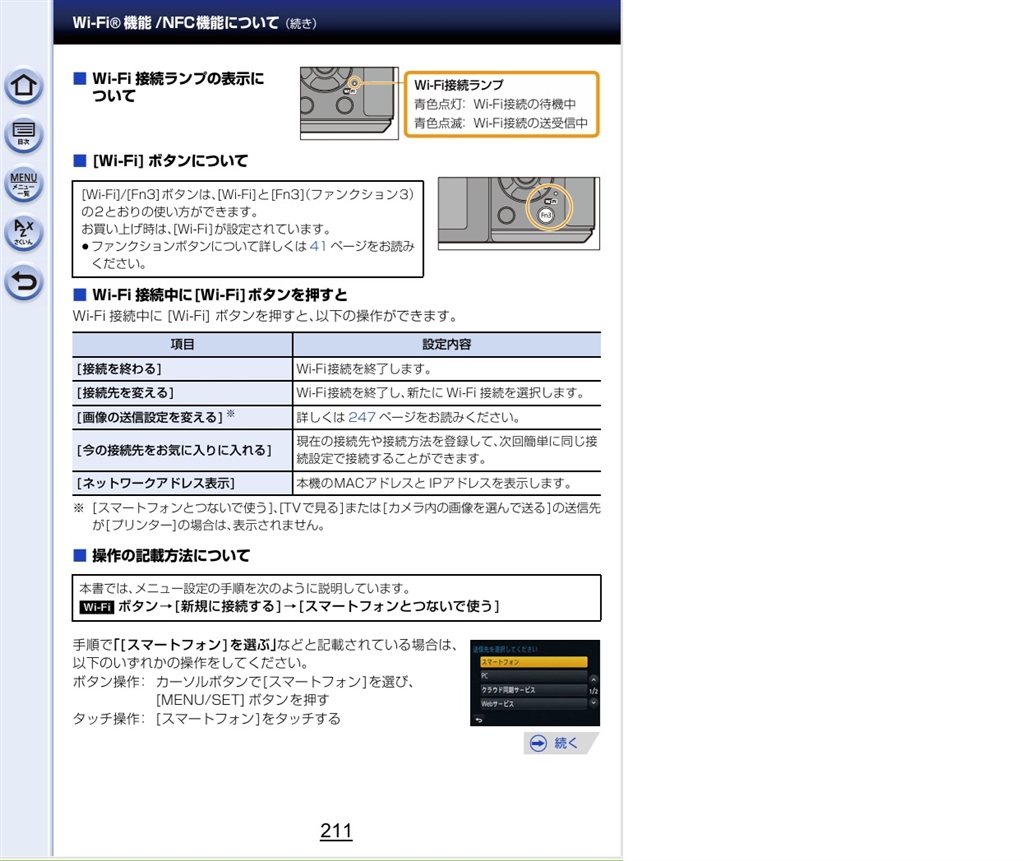Click the text about MACアドレスとIPアドレス
This screenshot has width=1024, height=861.
(434, 483)
